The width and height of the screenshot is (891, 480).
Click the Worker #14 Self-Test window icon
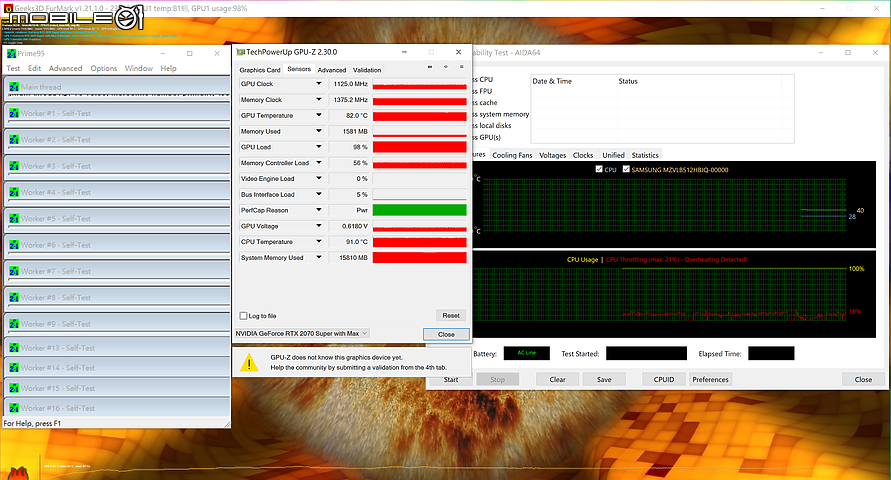14,368
